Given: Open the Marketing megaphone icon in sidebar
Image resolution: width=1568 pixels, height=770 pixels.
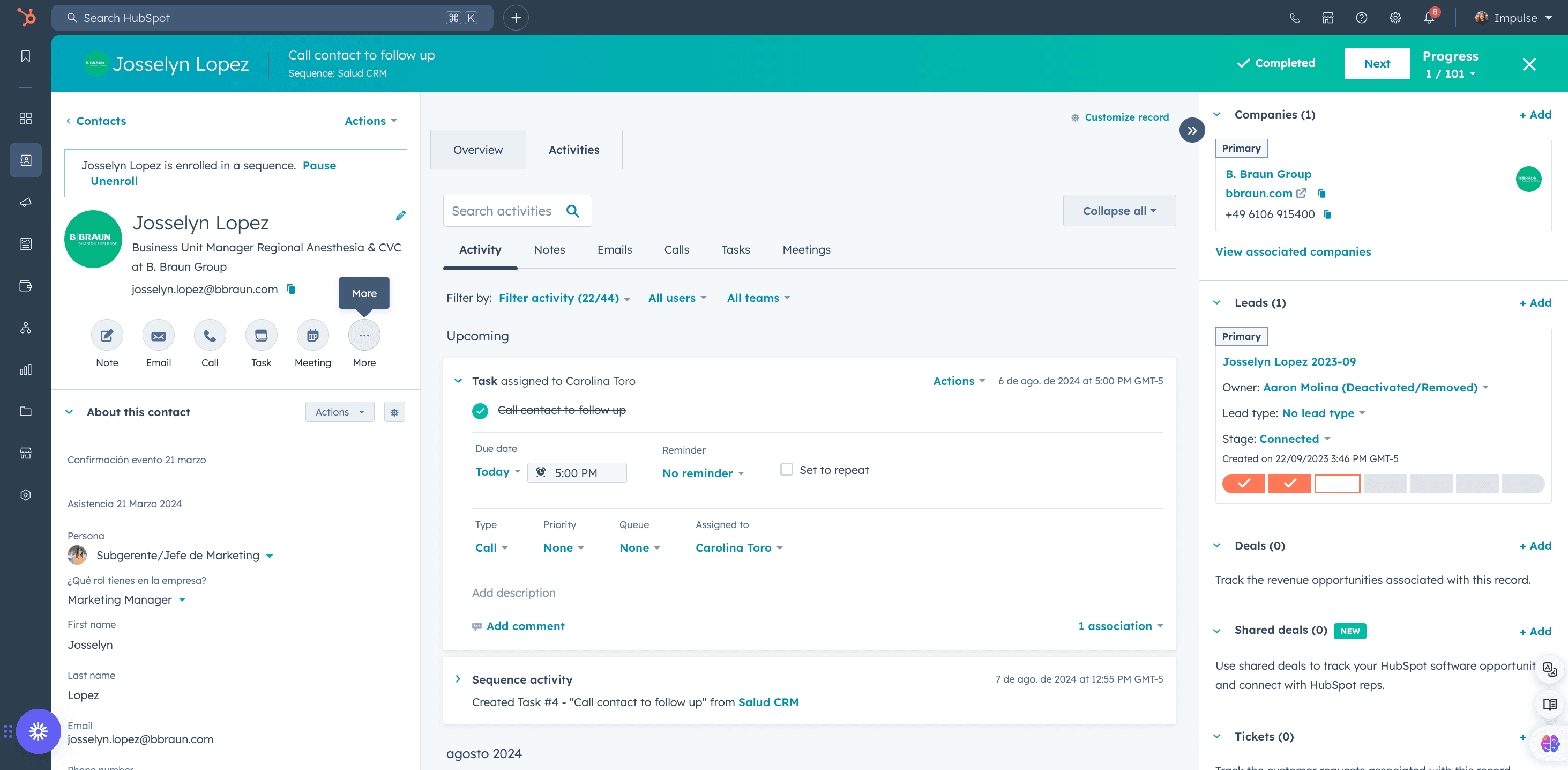Looking at the screenshot, I should click(26, 202).
